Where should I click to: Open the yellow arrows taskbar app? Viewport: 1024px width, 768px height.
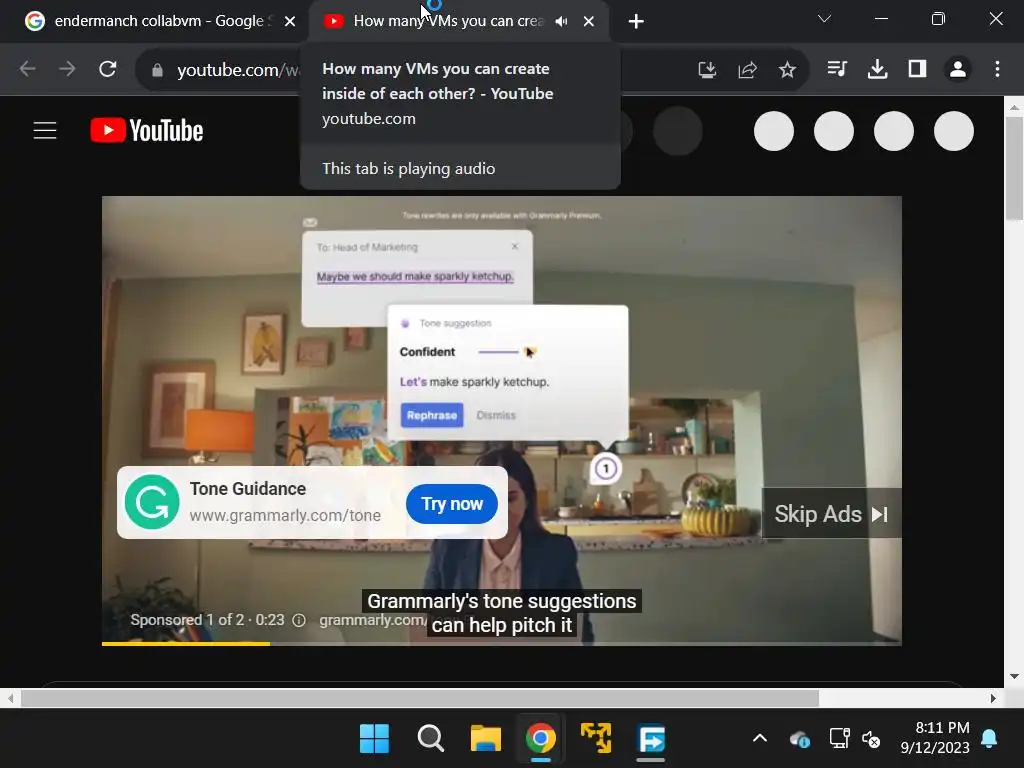tap(596, 739)
